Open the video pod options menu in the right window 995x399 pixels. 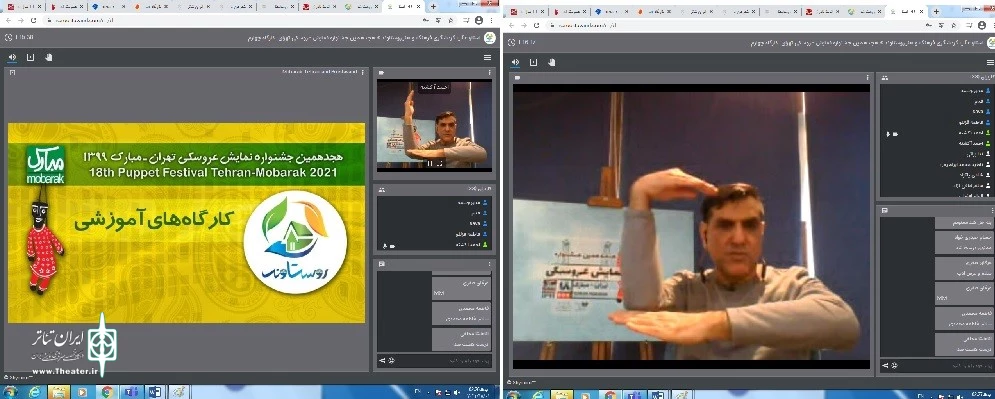[x=867, y=77]
